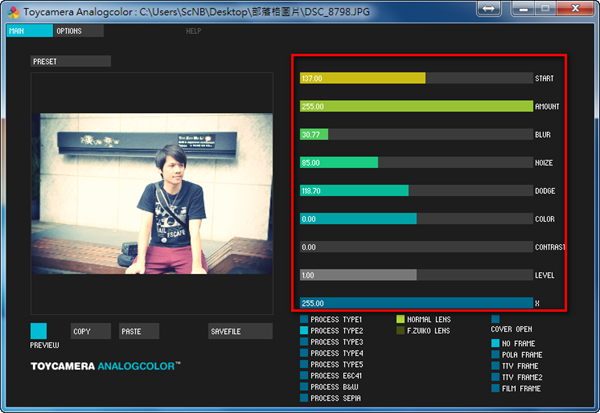Click the TOYCAMERA ANALOGCOLOR logo
This screenshot has height=413, width=600.
(106, 366)
